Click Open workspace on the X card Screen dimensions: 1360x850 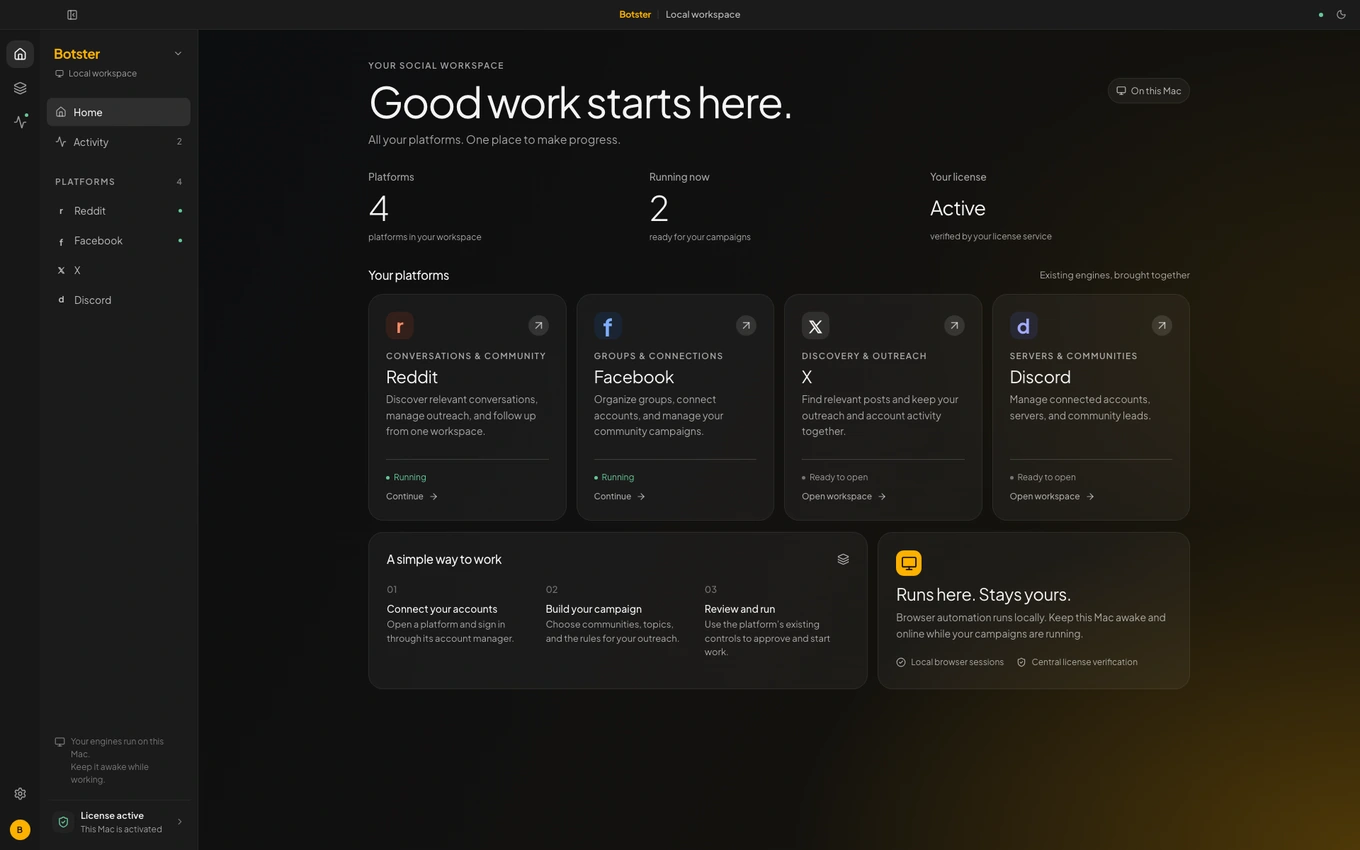coord(844,496)
